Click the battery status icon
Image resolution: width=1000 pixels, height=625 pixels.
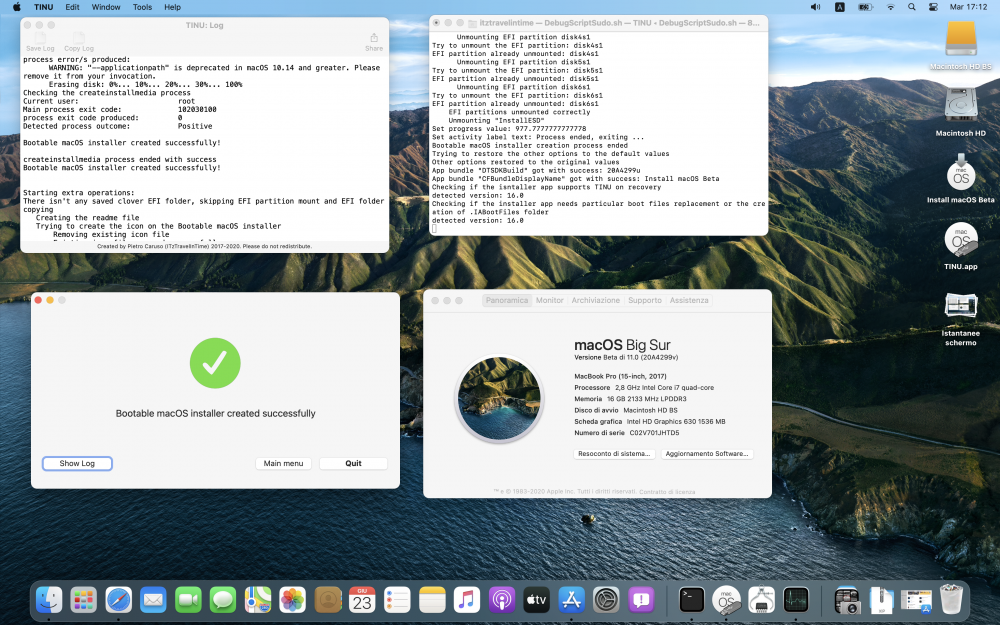coord(865,7)
